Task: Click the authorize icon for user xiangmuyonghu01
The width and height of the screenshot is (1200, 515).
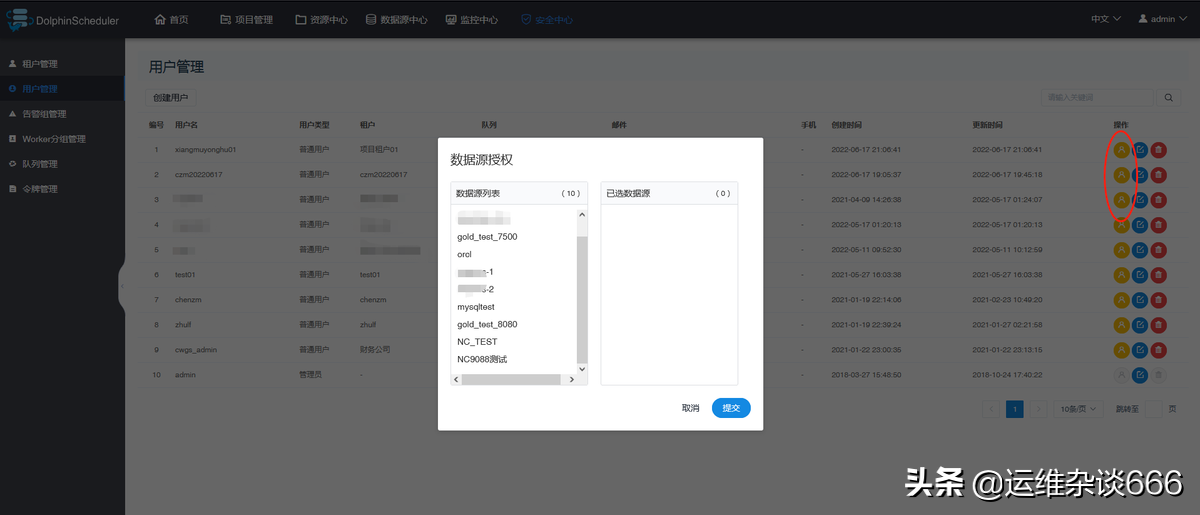Action: (x=1122, y=149)
